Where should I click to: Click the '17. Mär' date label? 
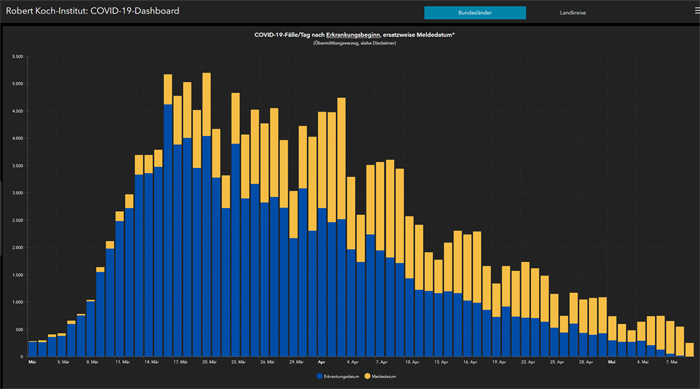coord(180,362)
